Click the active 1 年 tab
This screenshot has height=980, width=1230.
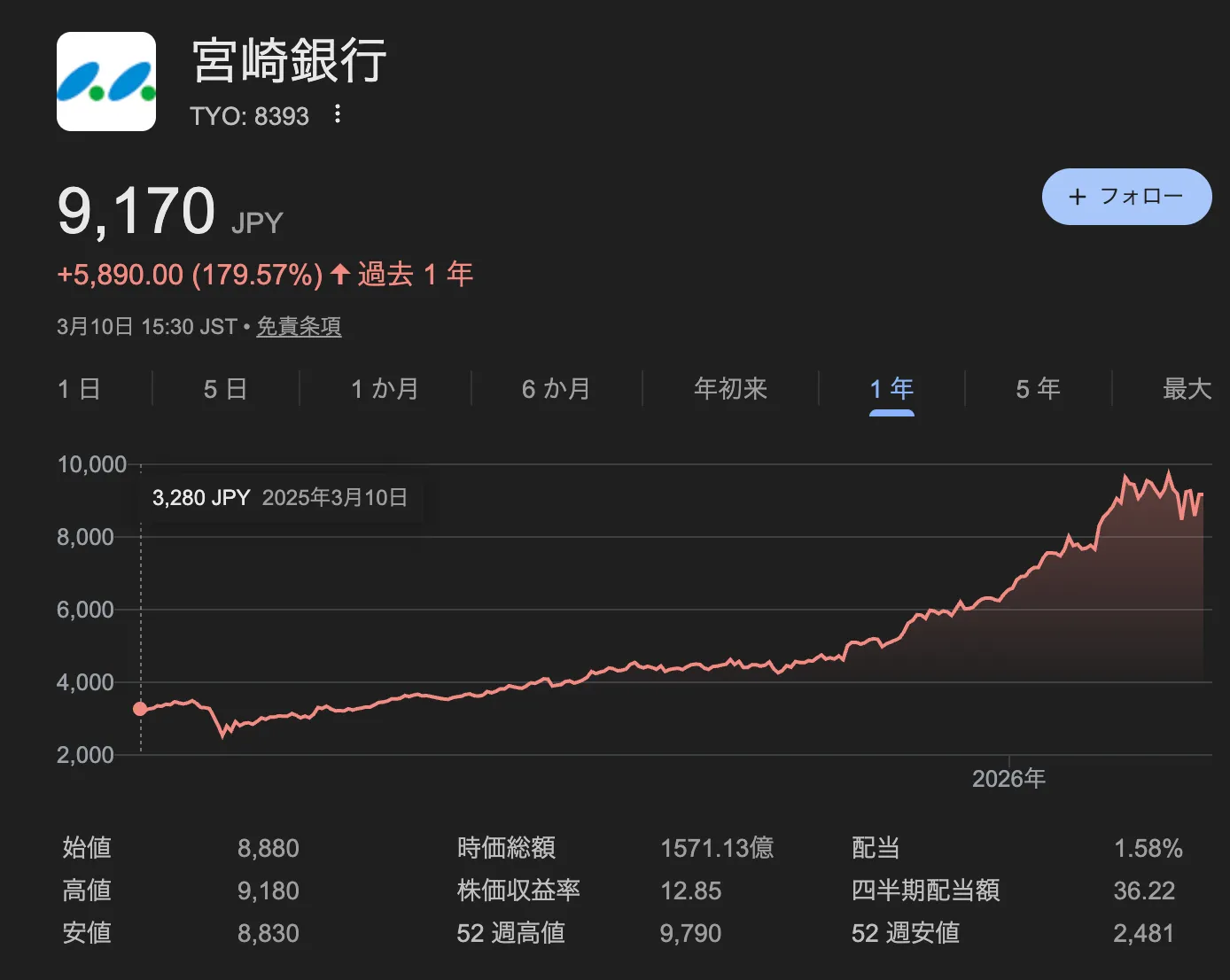tap(891, 389)
